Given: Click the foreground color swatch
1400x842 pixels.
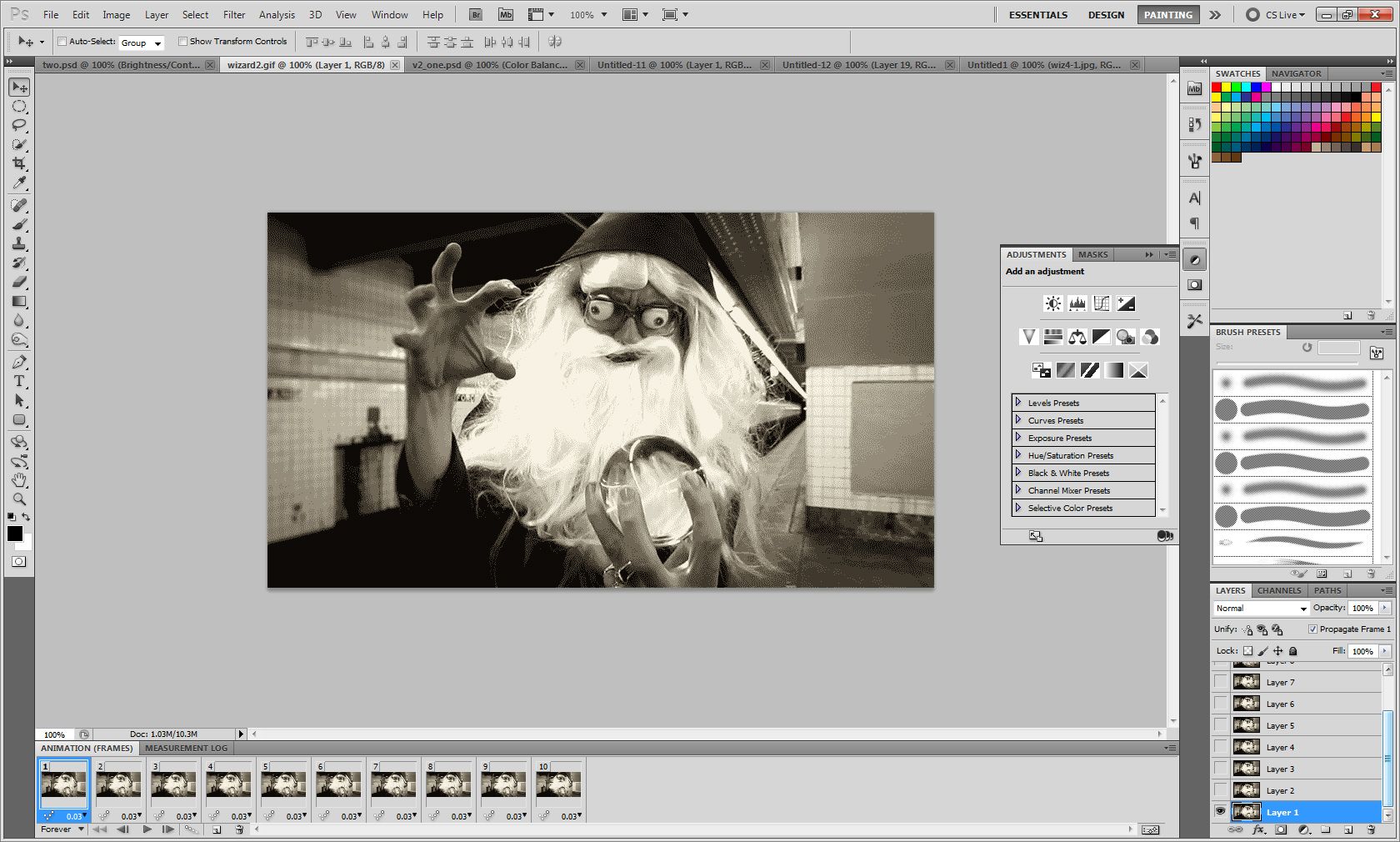Looking at the screenshot, I should (x=15, y=534).
